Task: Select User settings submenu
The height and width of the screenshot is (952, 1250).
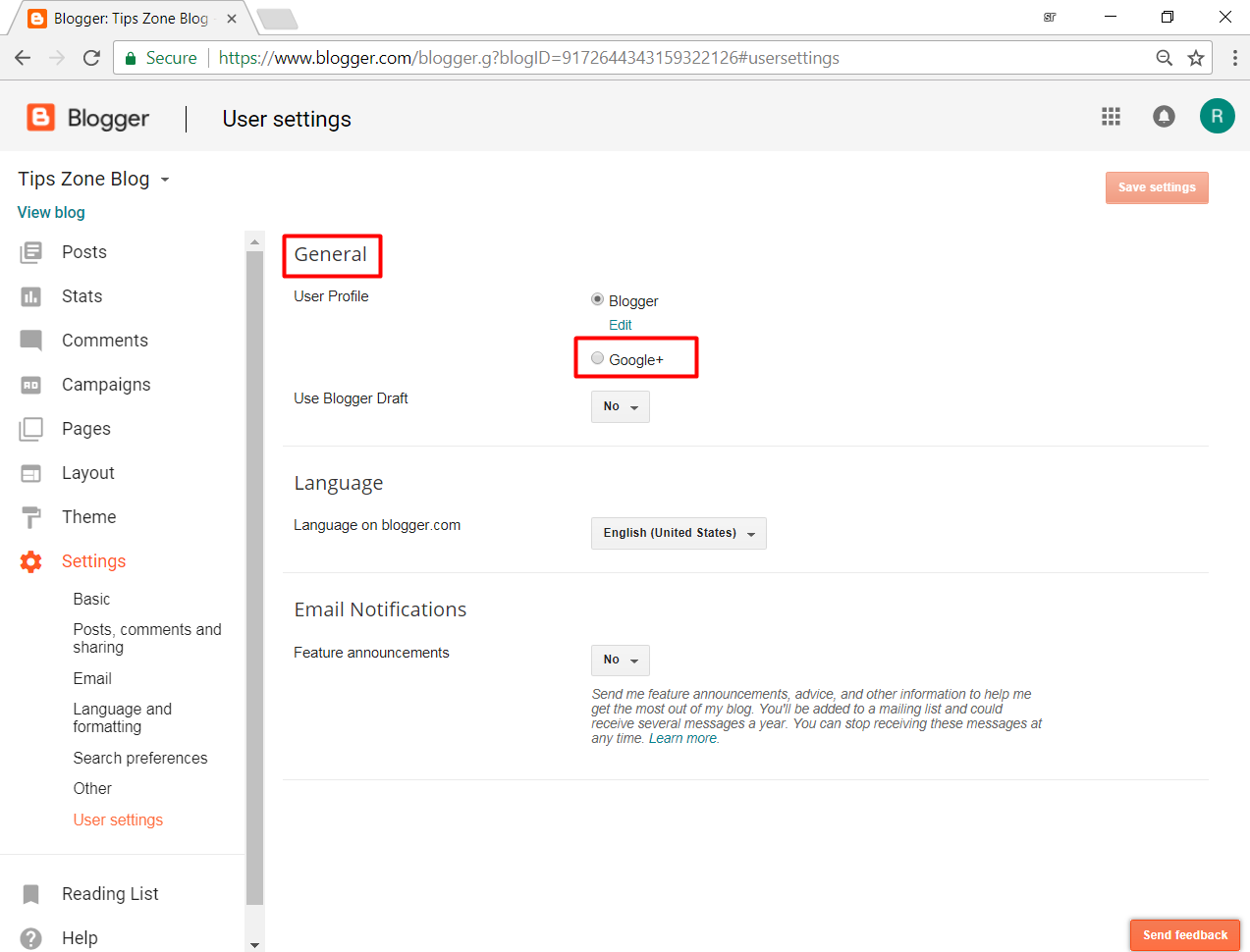Action: click(118, 820)
